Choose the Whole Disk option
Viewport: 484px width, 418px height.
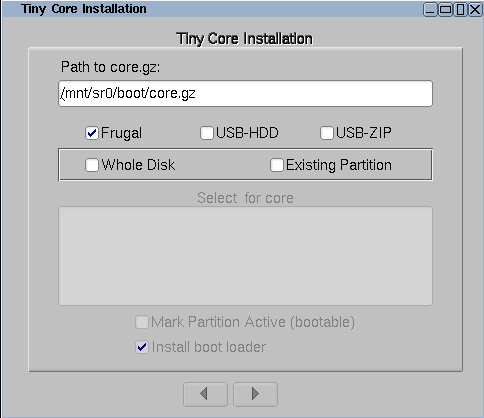coord(92,165)
